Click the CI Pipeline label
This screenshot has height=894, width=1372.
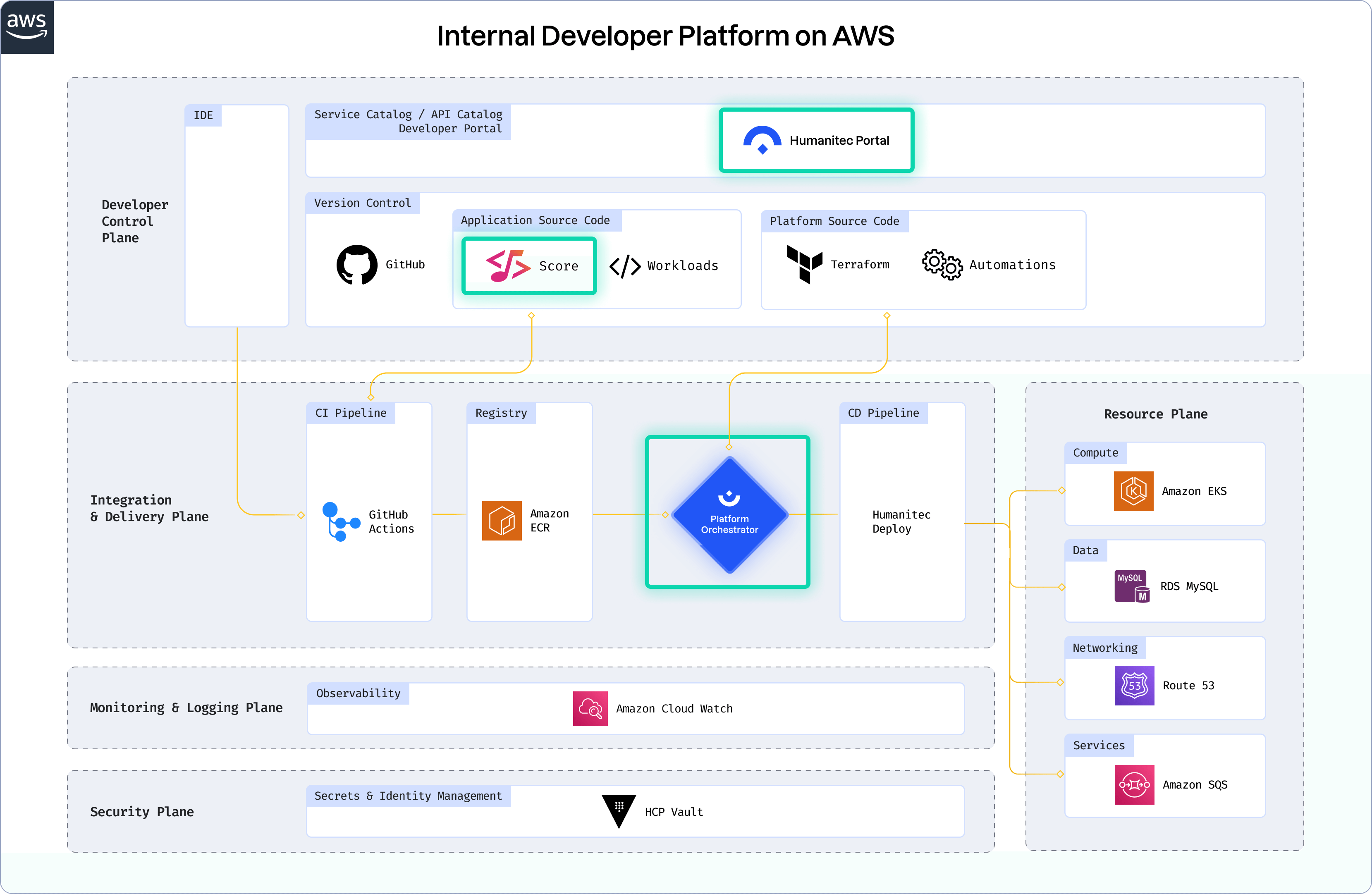(351, 413)
